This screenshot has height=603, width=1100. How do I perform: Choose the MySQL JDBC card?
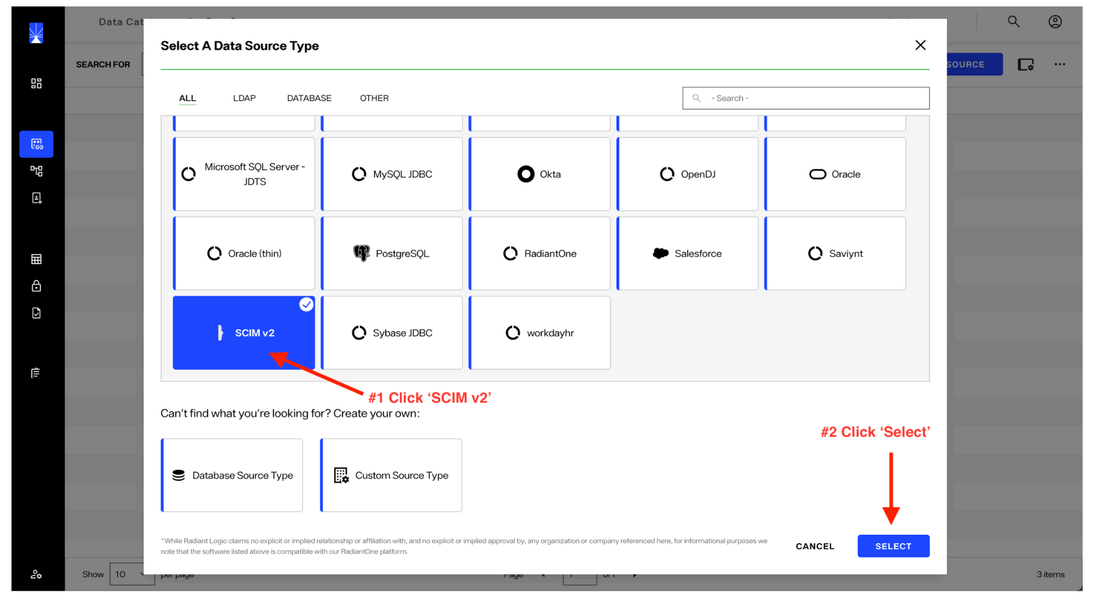pos(391,174)
